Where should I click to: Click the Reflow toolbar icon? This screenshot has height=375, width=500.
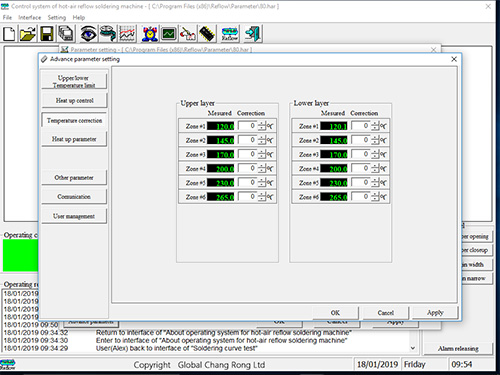(230, 34)
